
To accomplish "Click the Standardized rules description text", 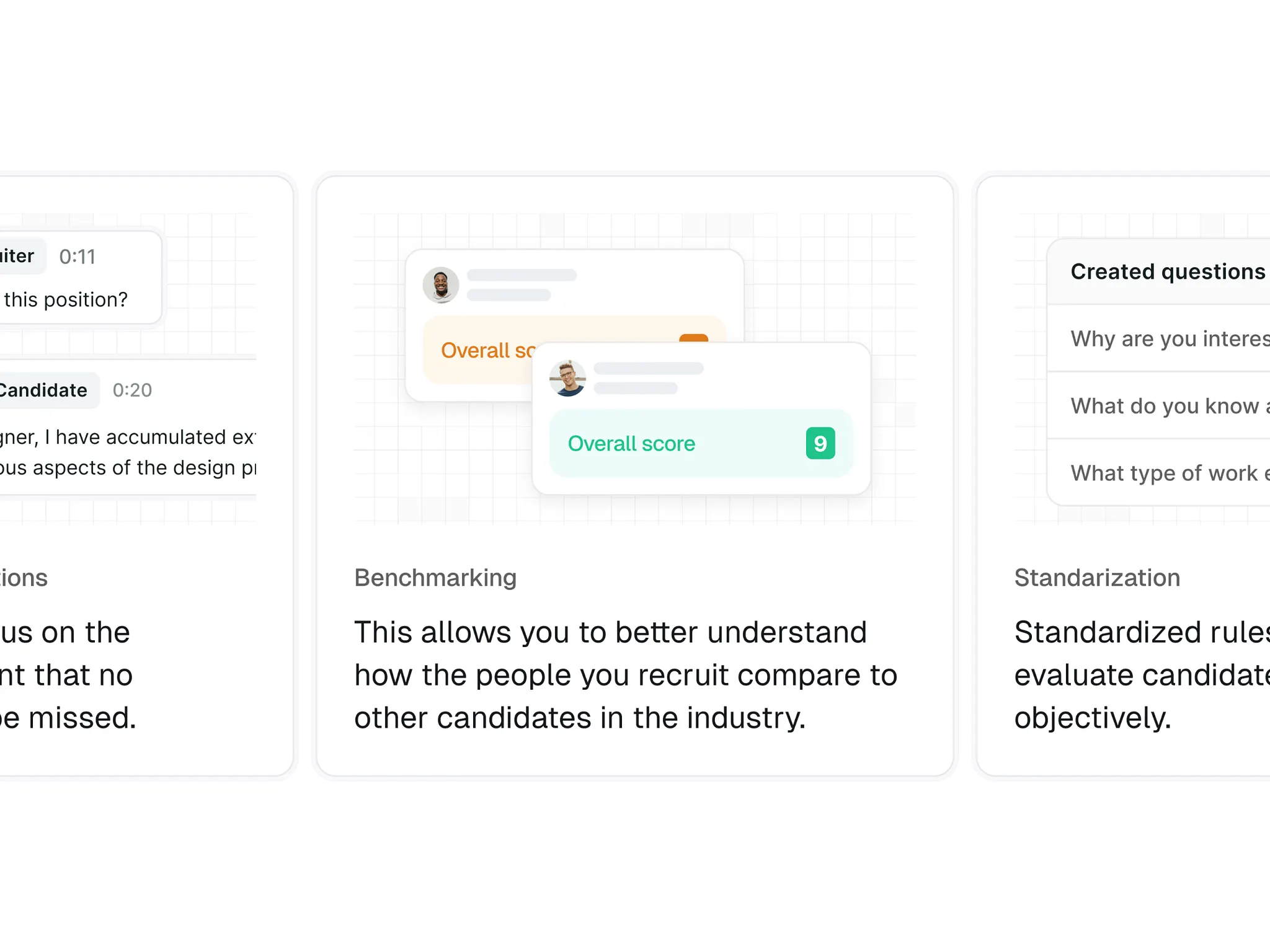I will click(x=1142, y=675).
